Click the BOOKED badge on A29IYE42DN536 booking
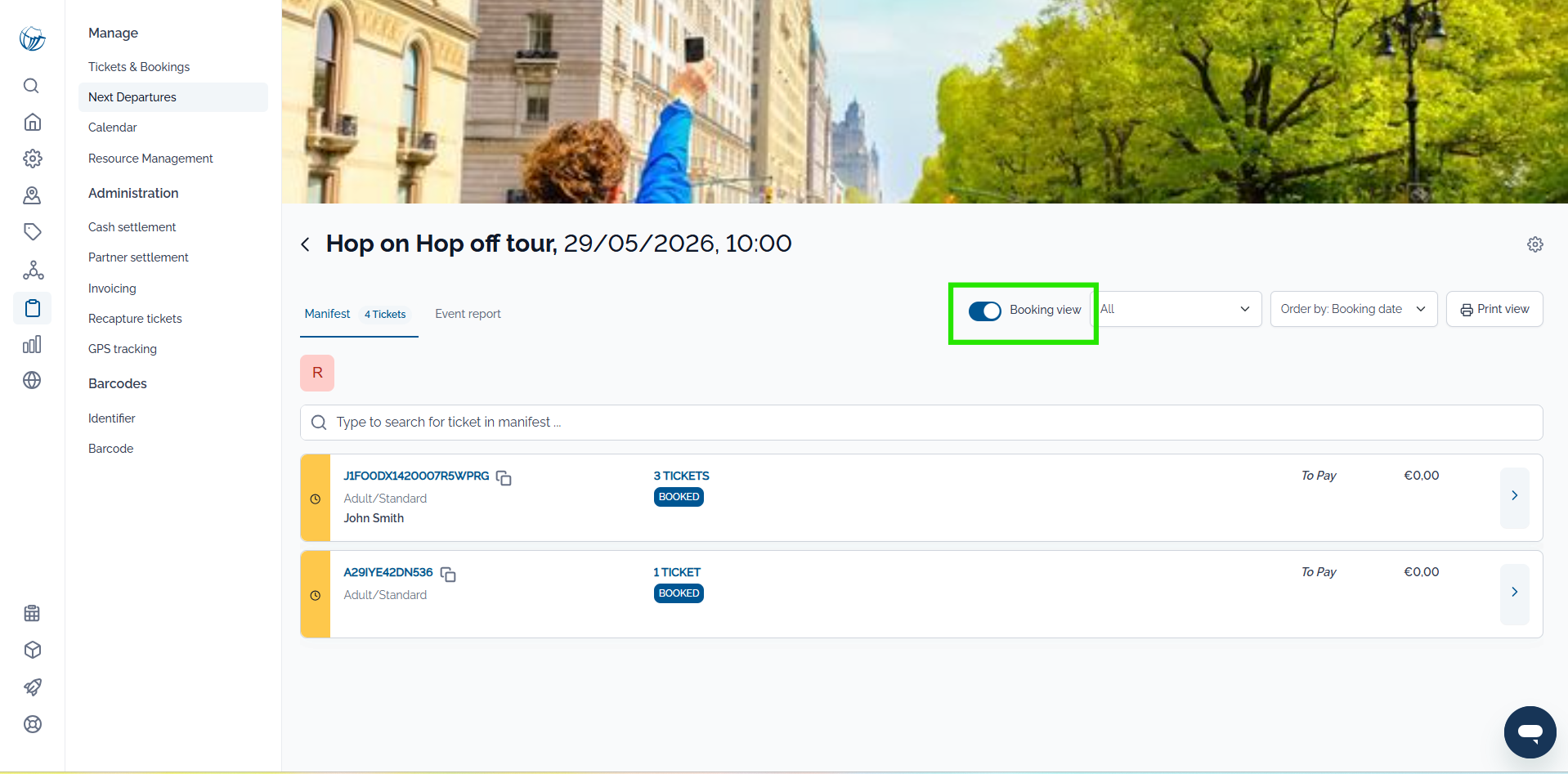 (679, 593)
